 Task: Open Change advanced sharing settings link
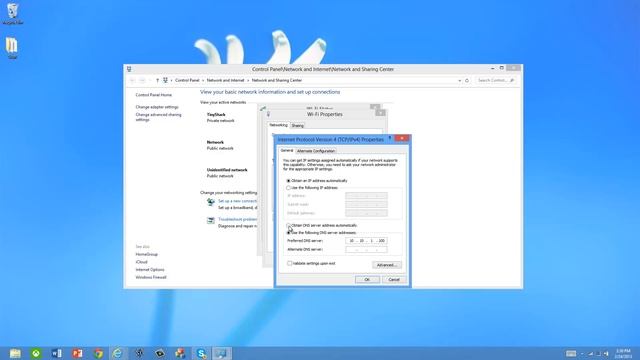(x=158, y=117)
